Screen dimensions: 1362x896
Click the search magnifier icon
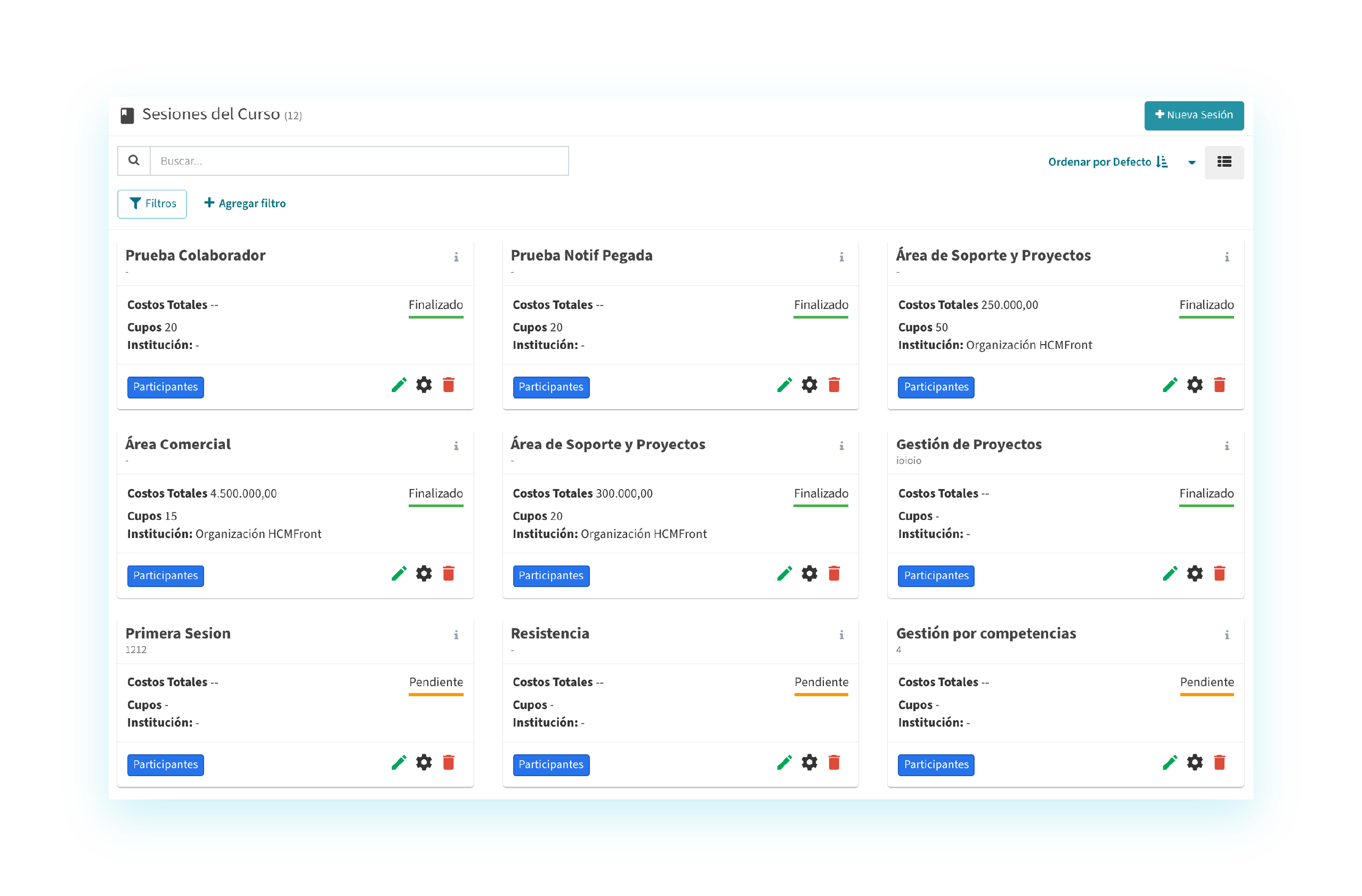[x=134, y=161]
